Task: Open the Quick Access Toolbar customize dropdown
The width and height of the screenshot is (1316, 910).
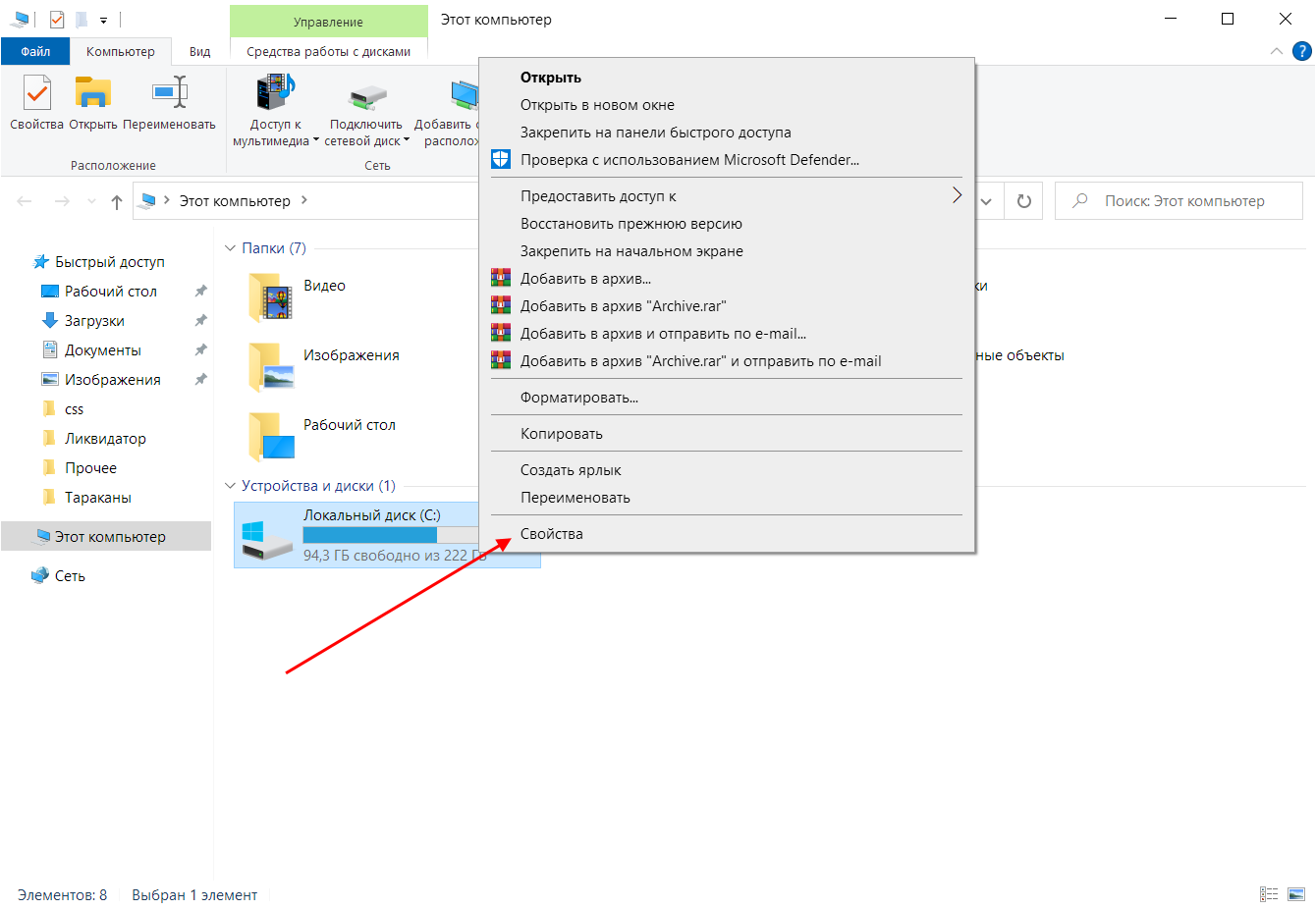Action: 102,20
